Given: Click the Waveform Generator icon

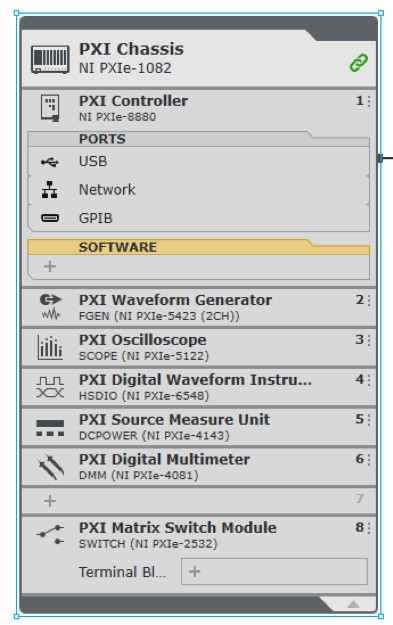Looking at the screenshot, I should coord(51,307).
